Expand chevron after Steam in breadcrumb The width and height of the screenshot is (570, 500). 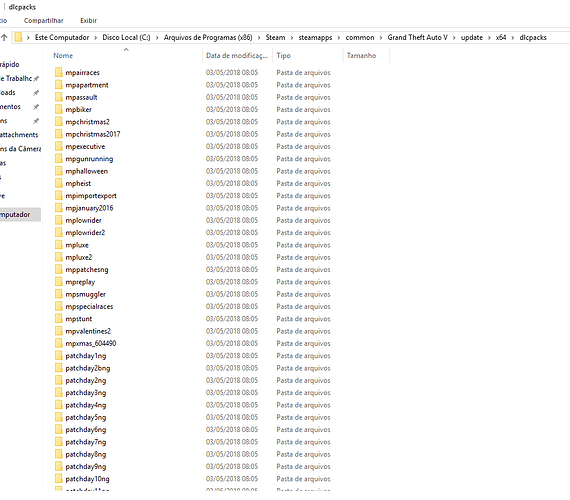click(292, 37)
